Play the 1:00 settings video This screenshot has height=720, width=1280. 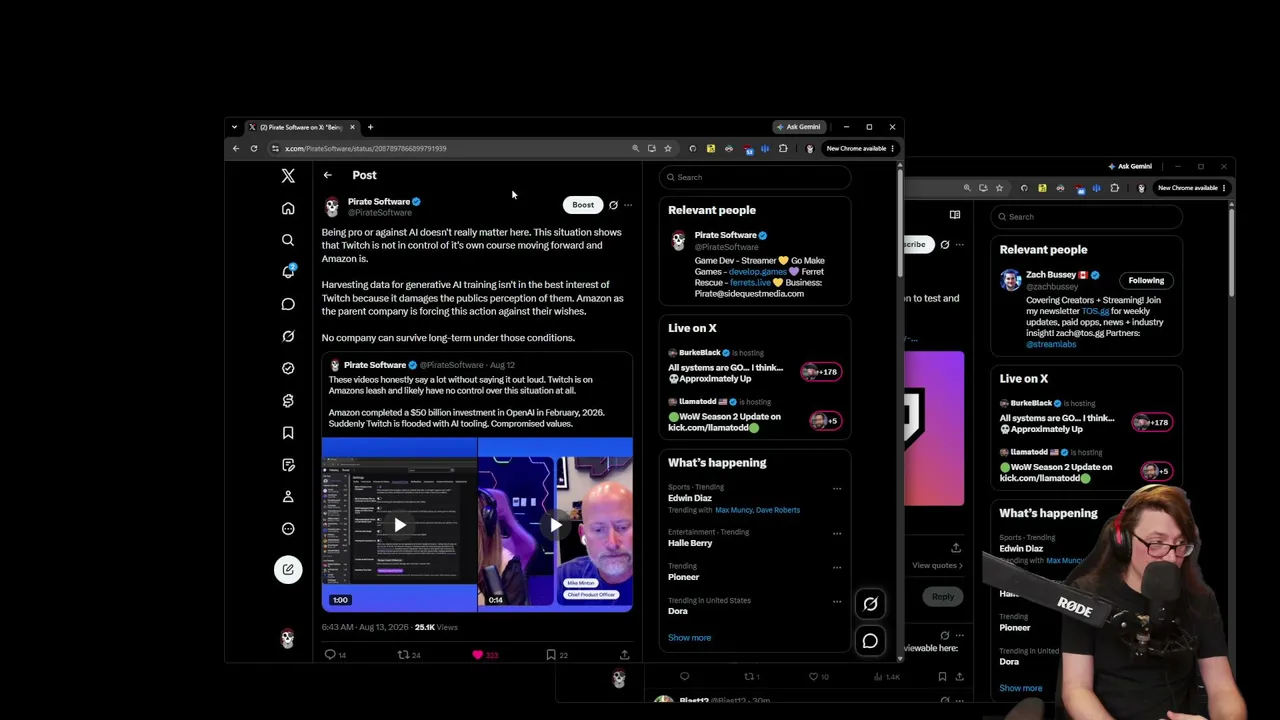click(399, 525)
